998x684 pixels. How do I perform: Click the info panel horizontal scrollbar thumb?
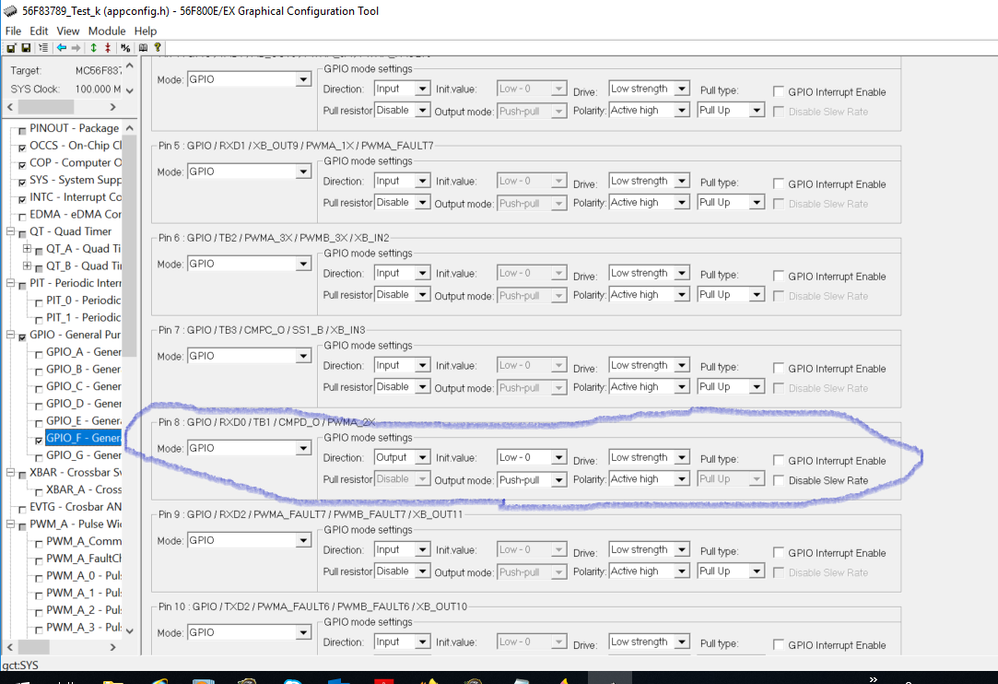tap(45, 107)
